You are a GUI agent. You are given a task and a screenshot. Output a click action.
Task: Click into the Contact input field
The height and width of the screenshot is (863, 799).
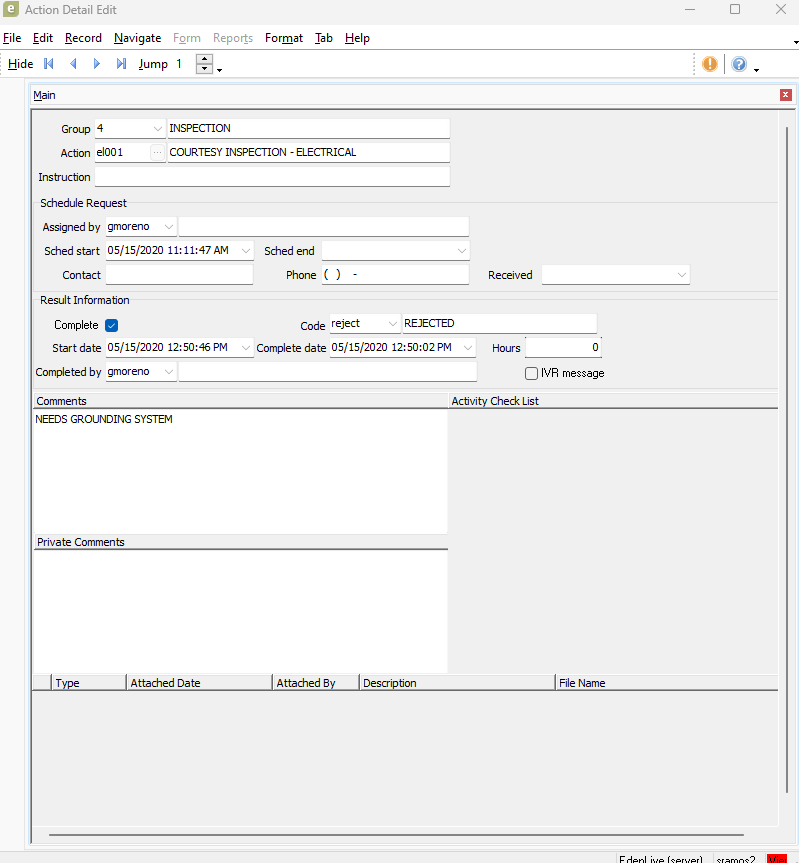[x=179, y=275]
